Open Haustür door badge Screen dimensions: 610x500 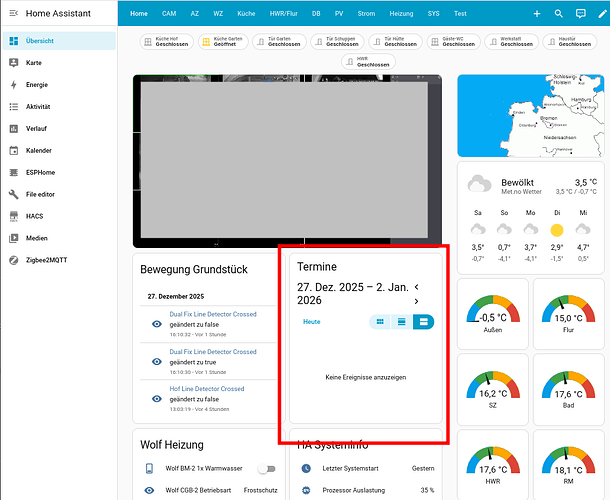pyautogui.click(x=570, y=42)
